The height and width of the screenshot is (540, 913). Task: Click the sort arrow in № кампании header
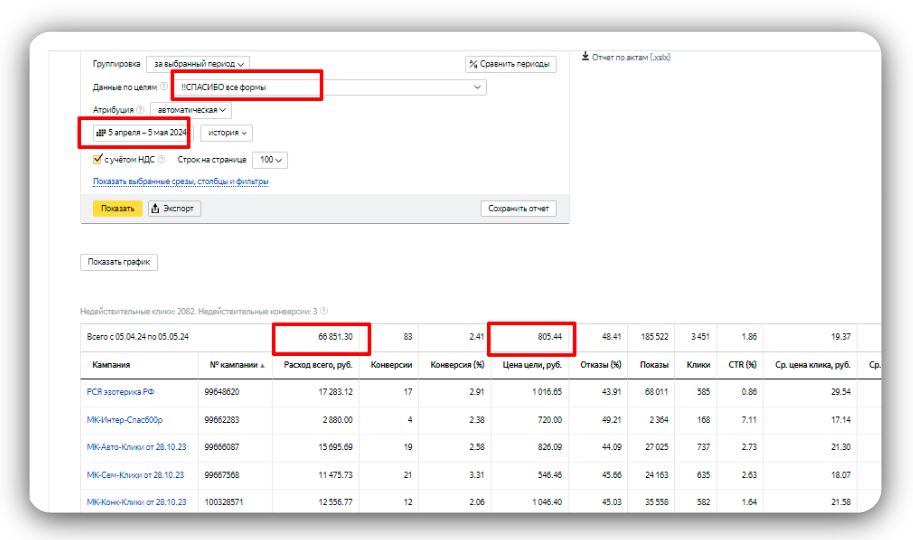(x=263, y=366)
